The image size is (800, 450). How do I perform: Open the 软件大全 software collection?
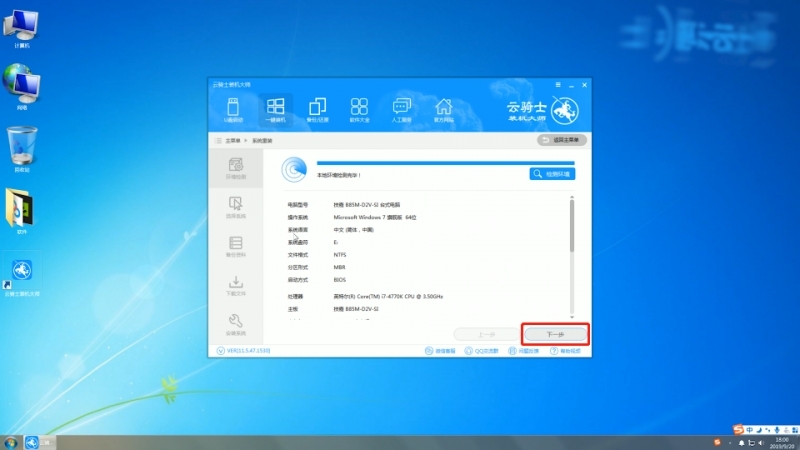tap(359, 110)
